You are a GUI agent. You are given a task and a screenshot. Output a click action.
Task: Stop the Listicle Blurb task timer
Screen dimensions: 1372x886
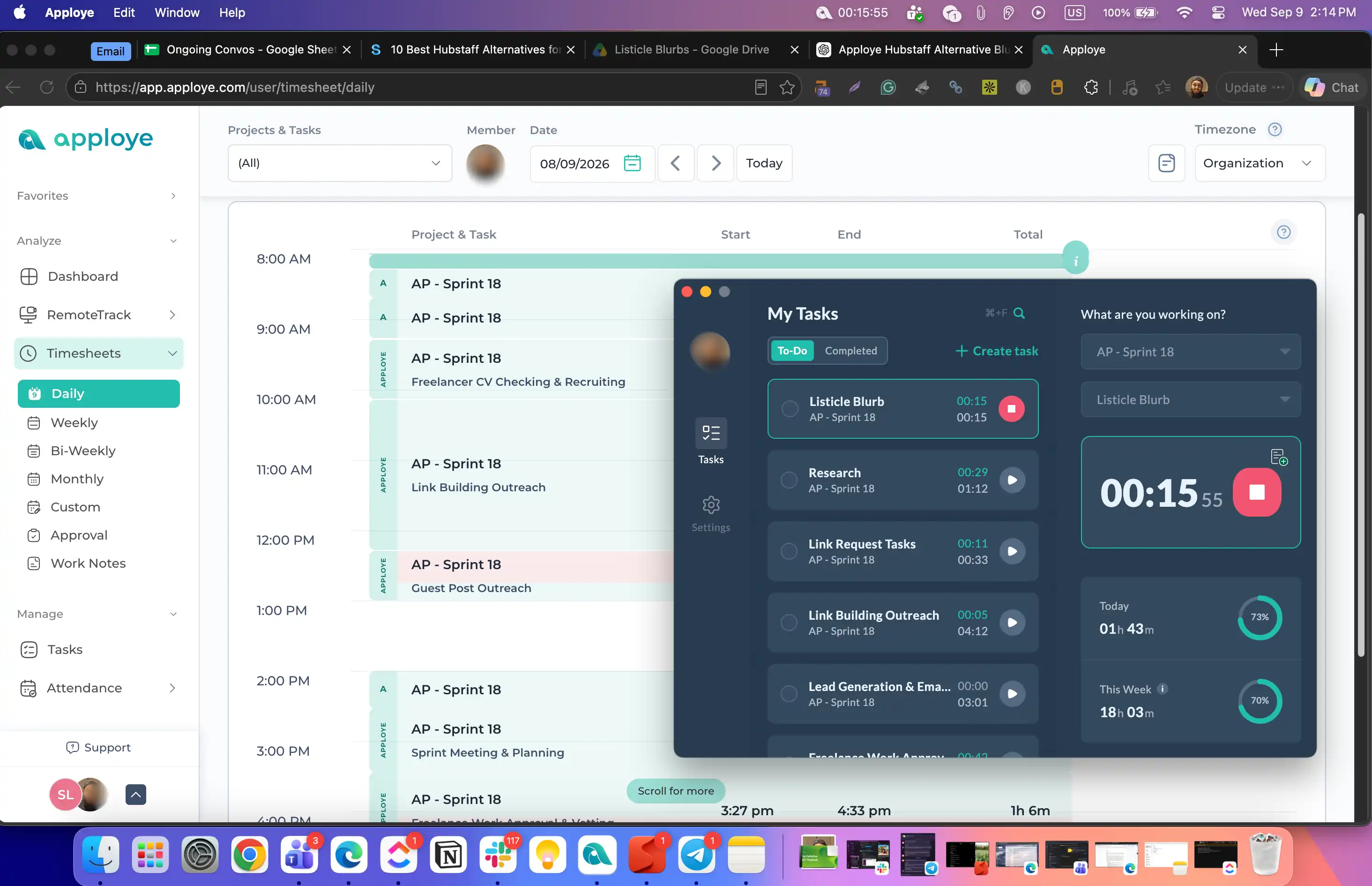tap(1012, 409)
